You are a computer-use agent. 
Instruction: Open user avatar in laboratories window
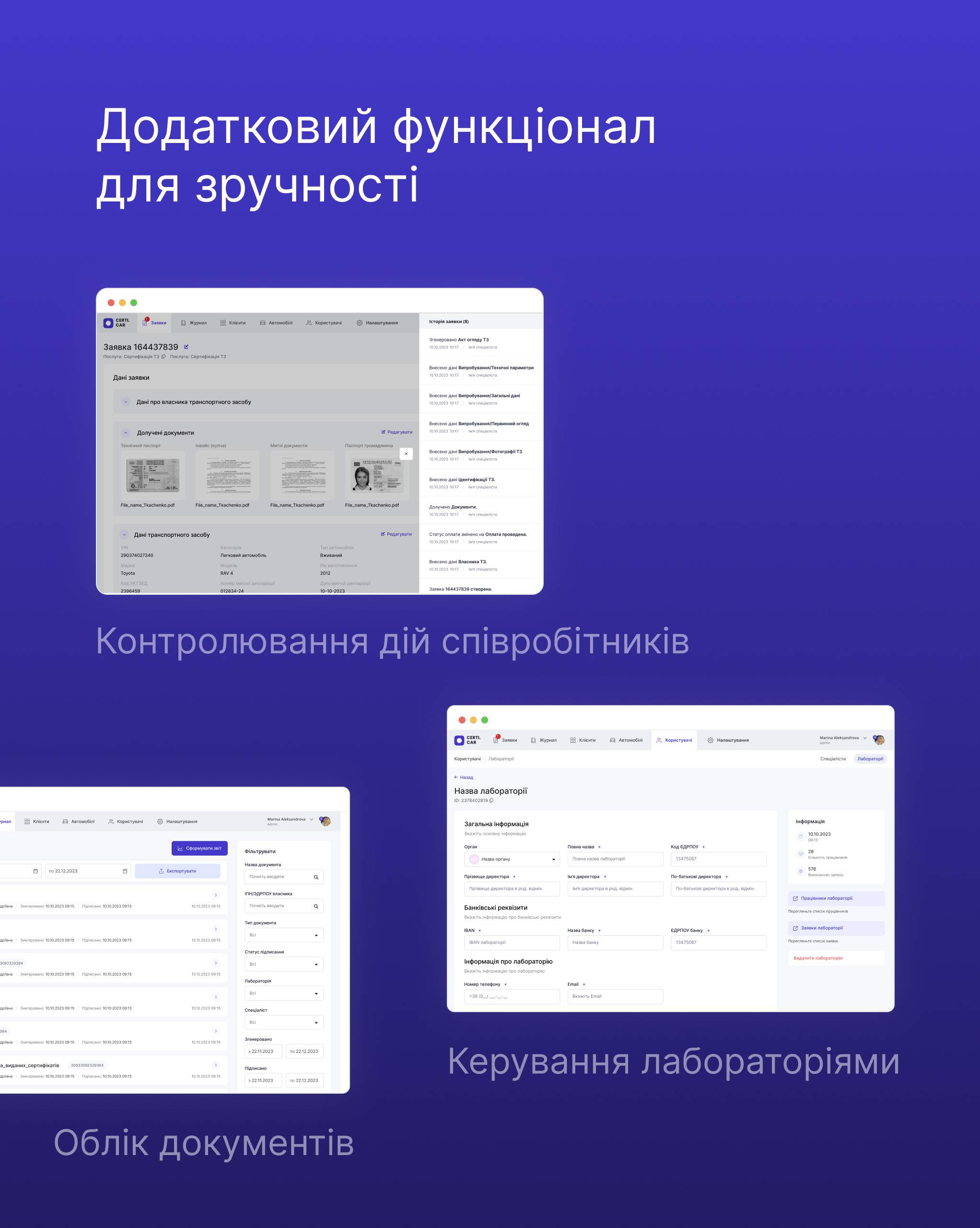click(x=879, y=740)
